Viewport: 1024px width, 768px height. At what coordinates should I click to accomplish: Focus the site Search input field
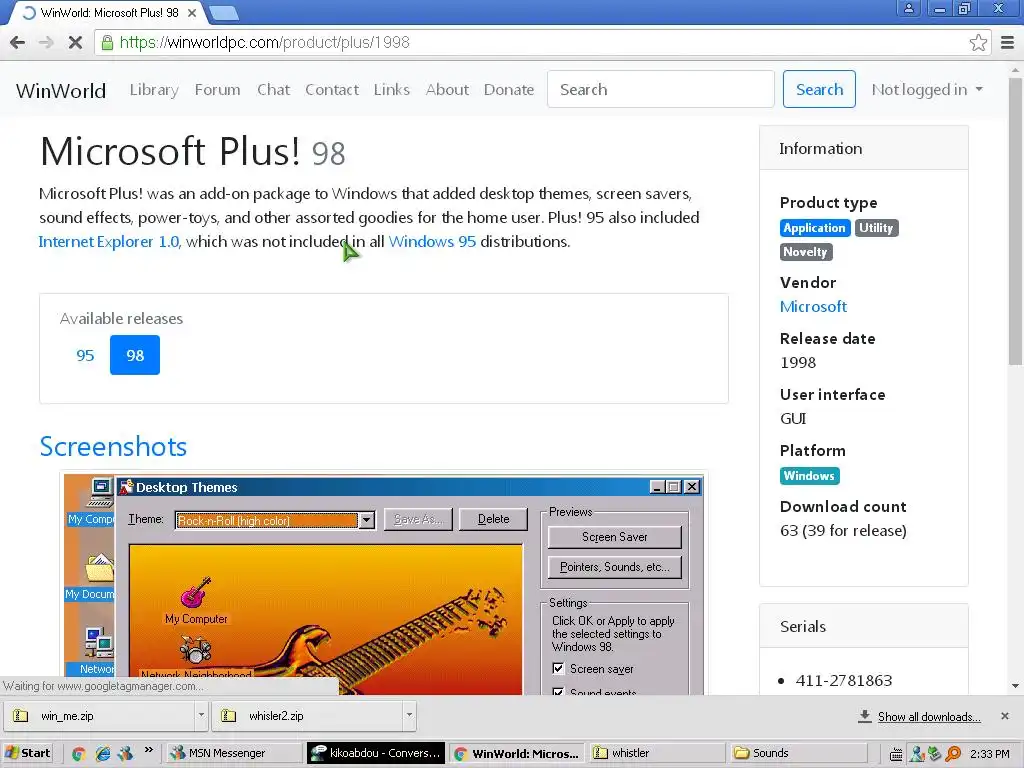click(660, 89)
